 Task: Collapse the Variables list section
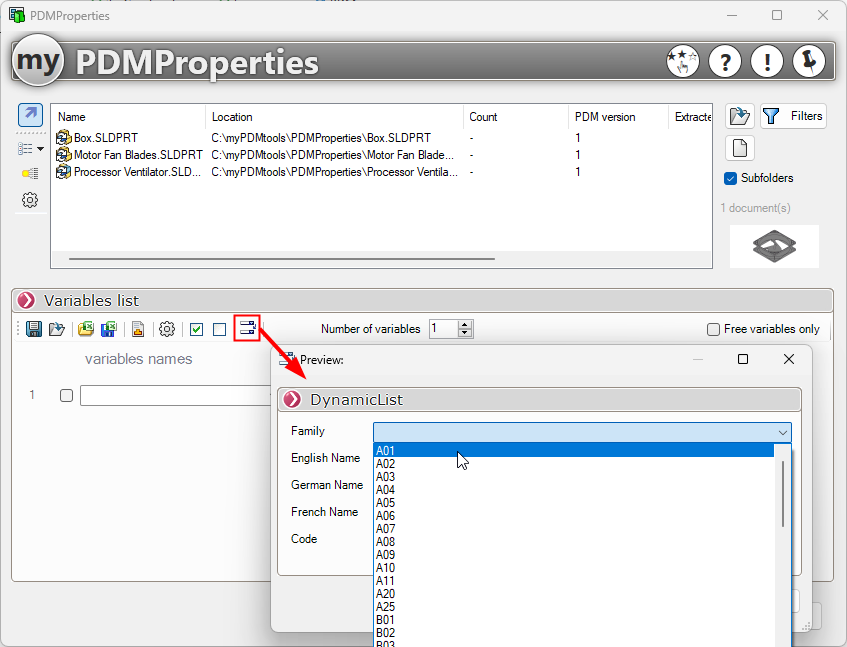pos(26,300)
